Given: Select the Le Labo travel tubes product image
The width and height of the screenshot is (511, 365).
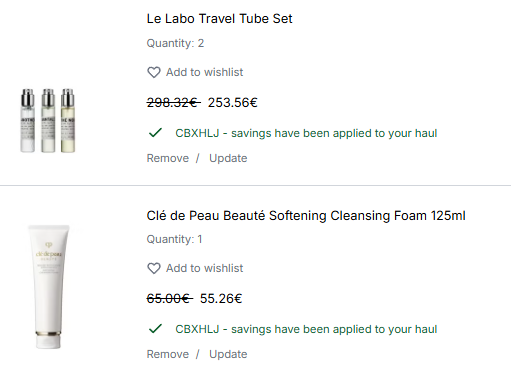Looking at the screenshot, I should click(x=48, y=121).
